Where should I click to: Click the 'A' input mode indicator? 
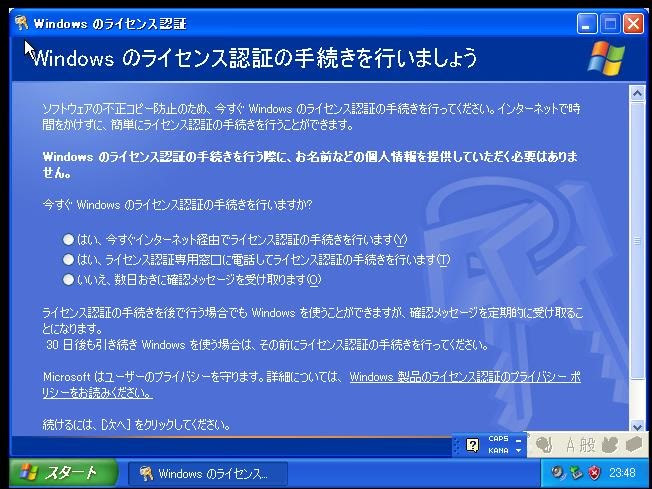570,445
